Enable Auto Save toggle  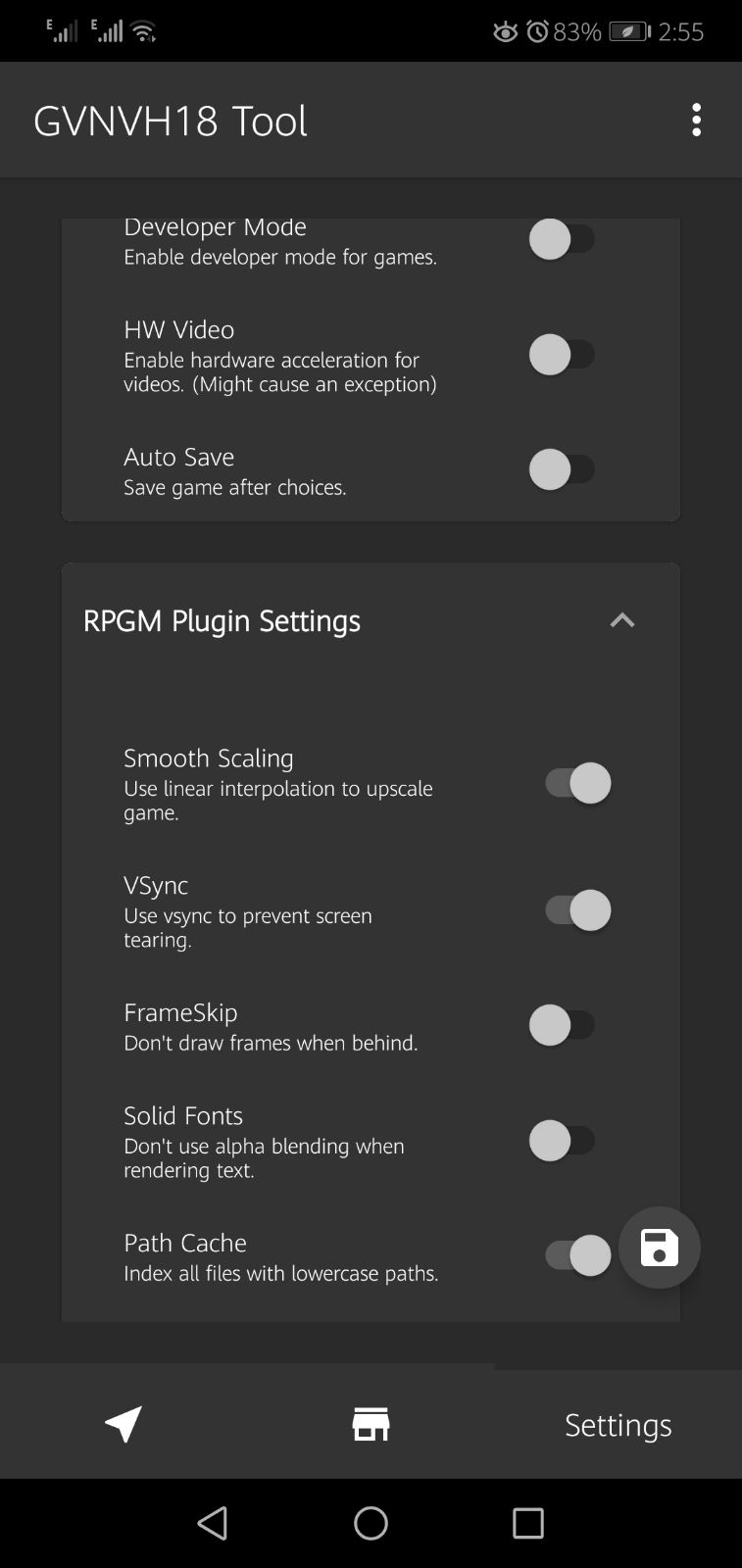pos(563,469)
